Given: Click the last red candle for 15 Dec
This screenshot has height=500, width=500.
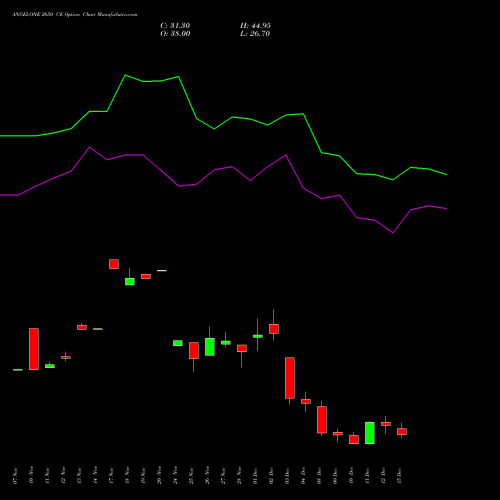Looking at the screenshot, I should tap(402, 432).
